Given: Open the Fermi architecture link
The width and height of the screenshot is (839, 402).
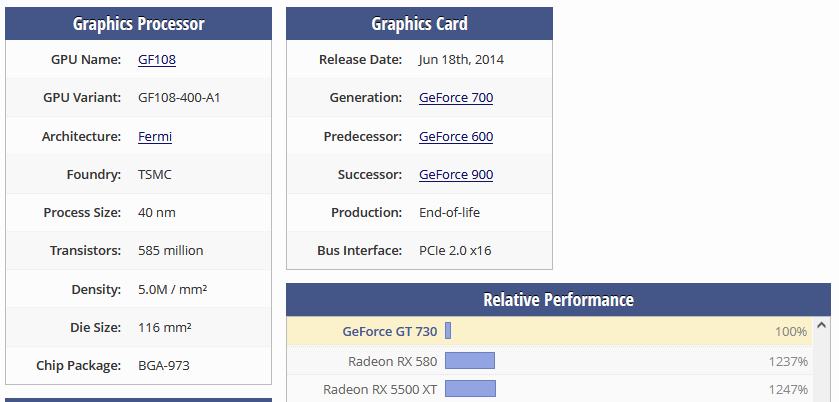Looking at the screenshot, I should tap(155, 136).
